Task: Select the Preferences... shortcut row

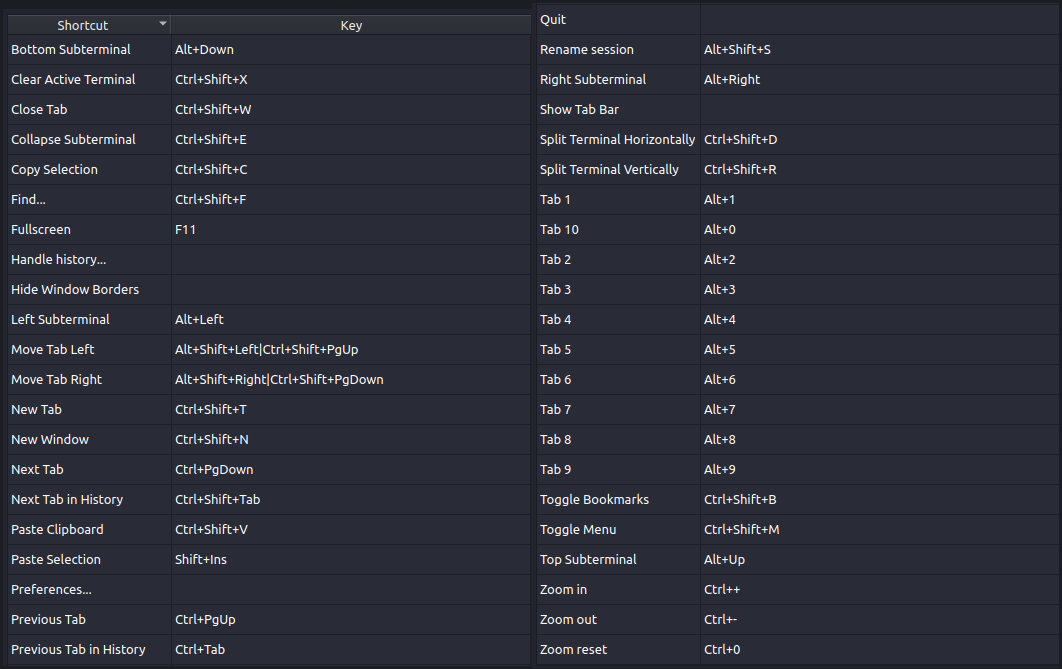Action: click(269, 590)
